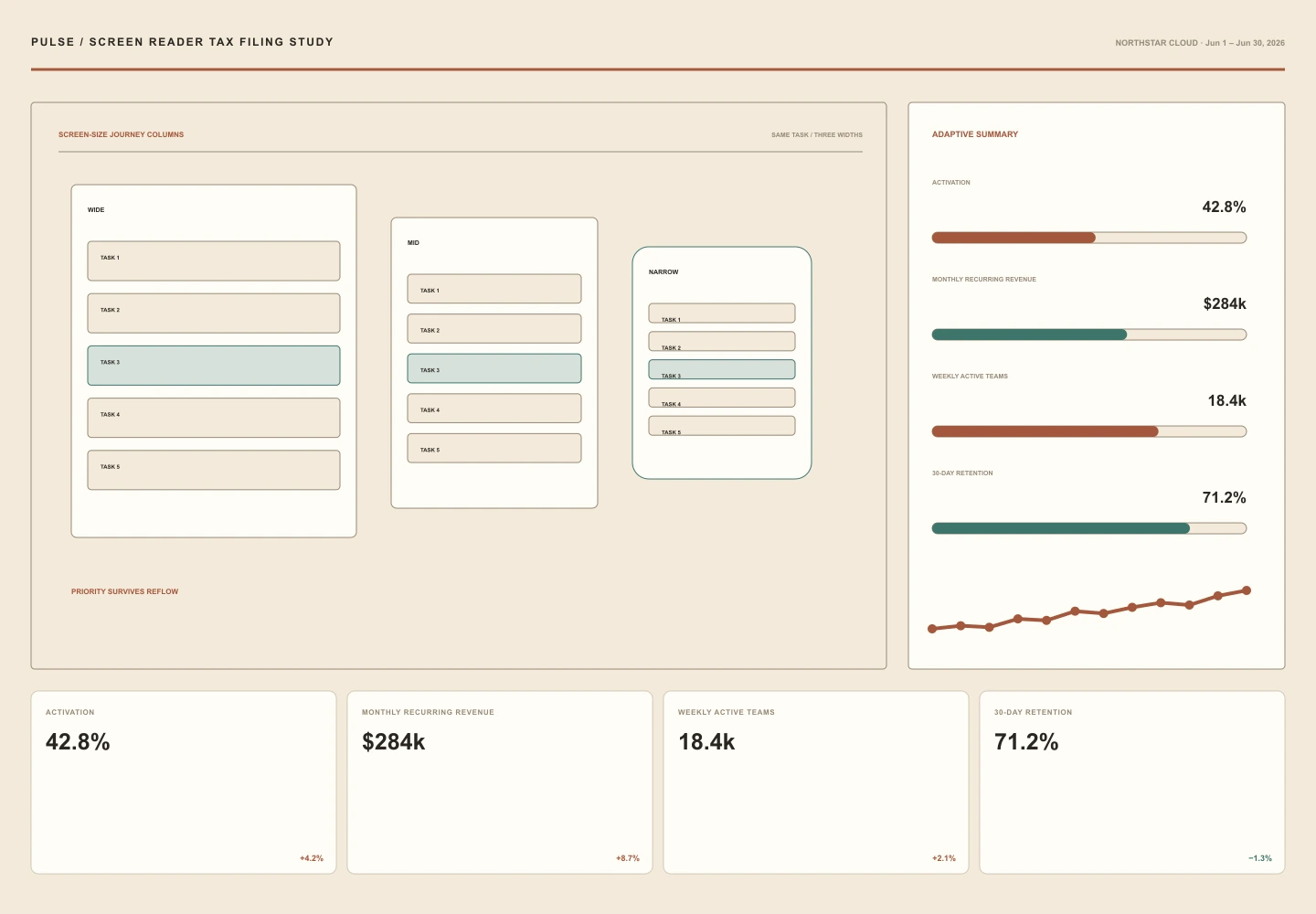The height and width of the screenshot is (914, 1316).
Task: Click the 42.8% value in Adaptive Summary
Action: click(x=1225, y=207)
